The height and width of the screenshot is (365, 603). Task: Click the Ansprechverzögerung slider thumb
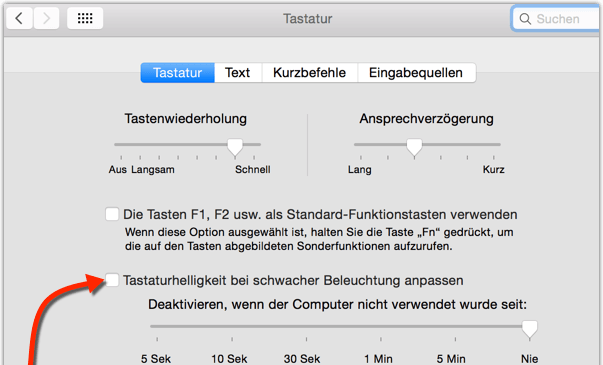click(x=414, y=147)
